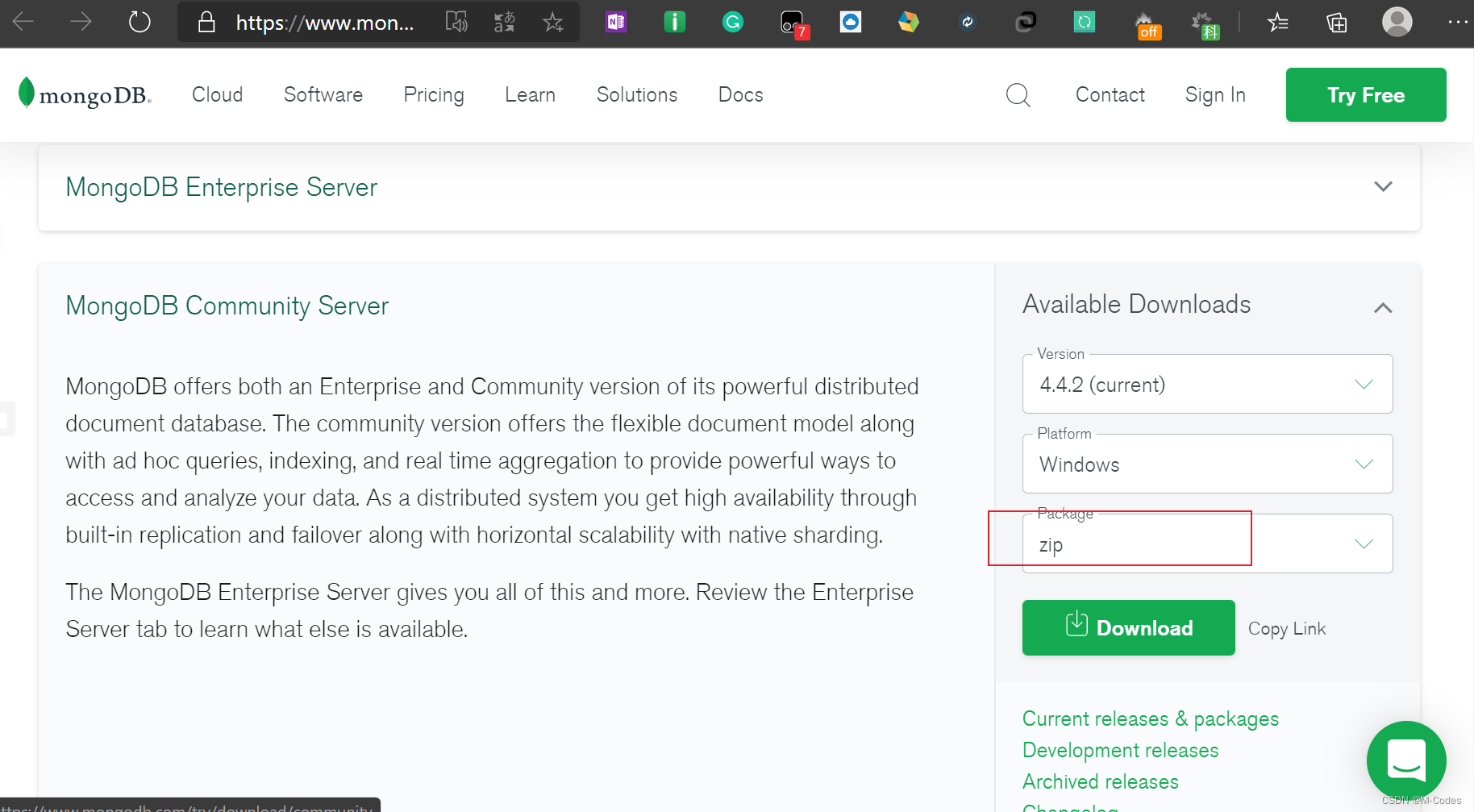Open Development releases link
The image size is (1474, 812).
(1120, 750)
